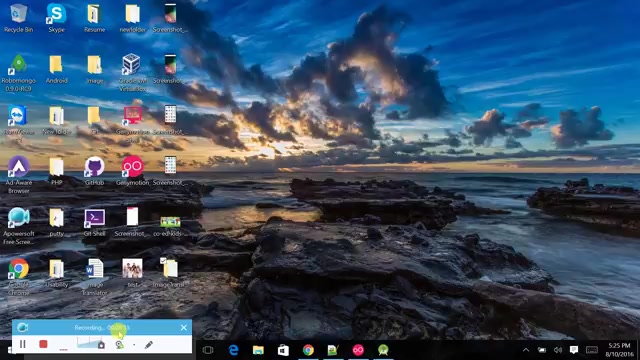Open File Explorer from the taskbar

(x=258, y=350)
